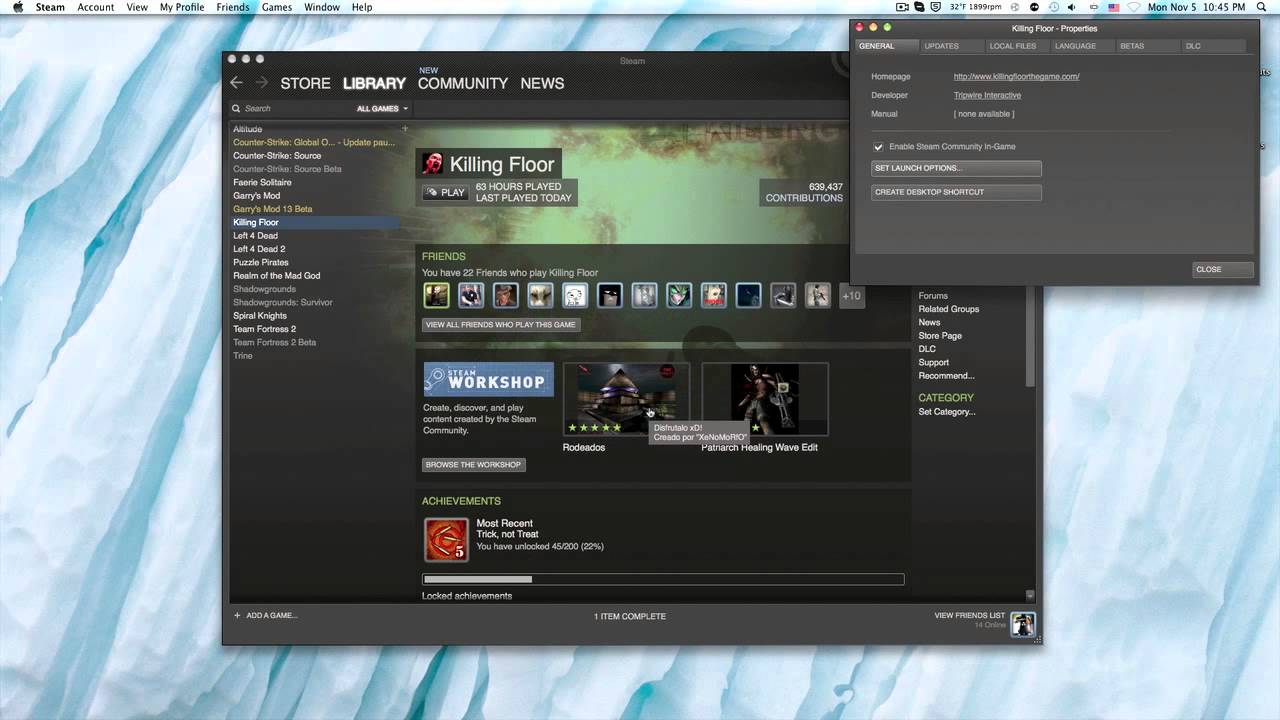
Task: Click BROWSE THE WORKSHOP button
Action: [x=473, y=465]
